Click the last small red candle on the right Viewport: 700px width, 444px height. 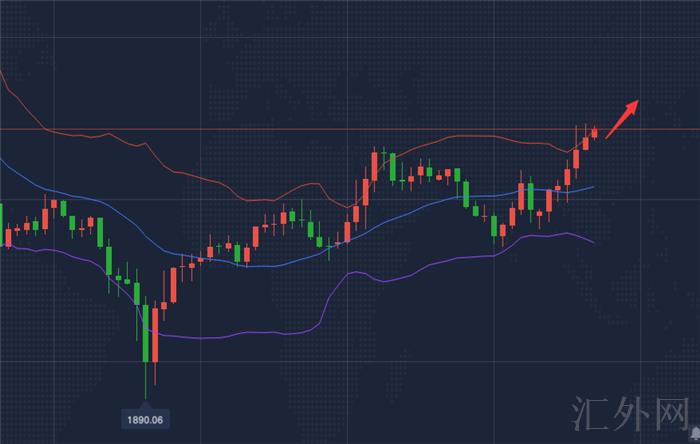595,131
